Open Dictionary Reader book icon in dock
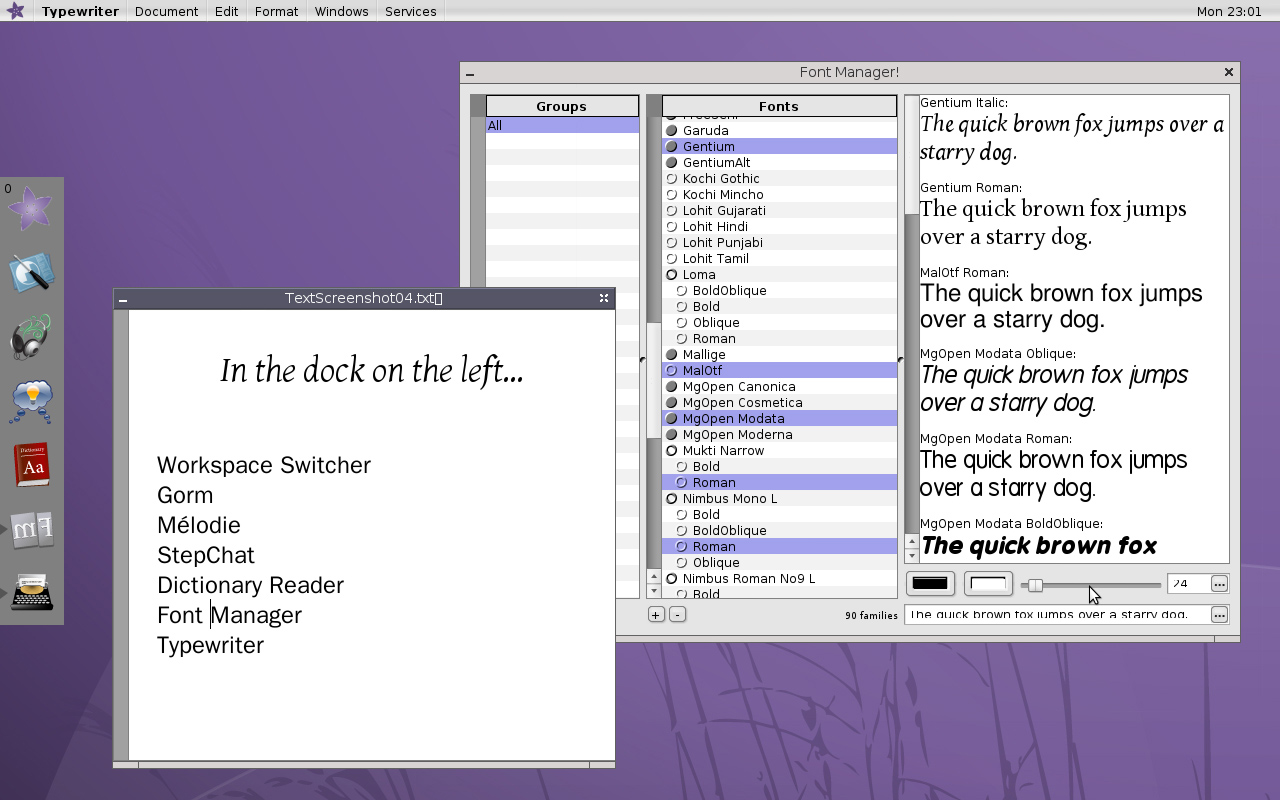1280x800 pixels. click(31, 465)
